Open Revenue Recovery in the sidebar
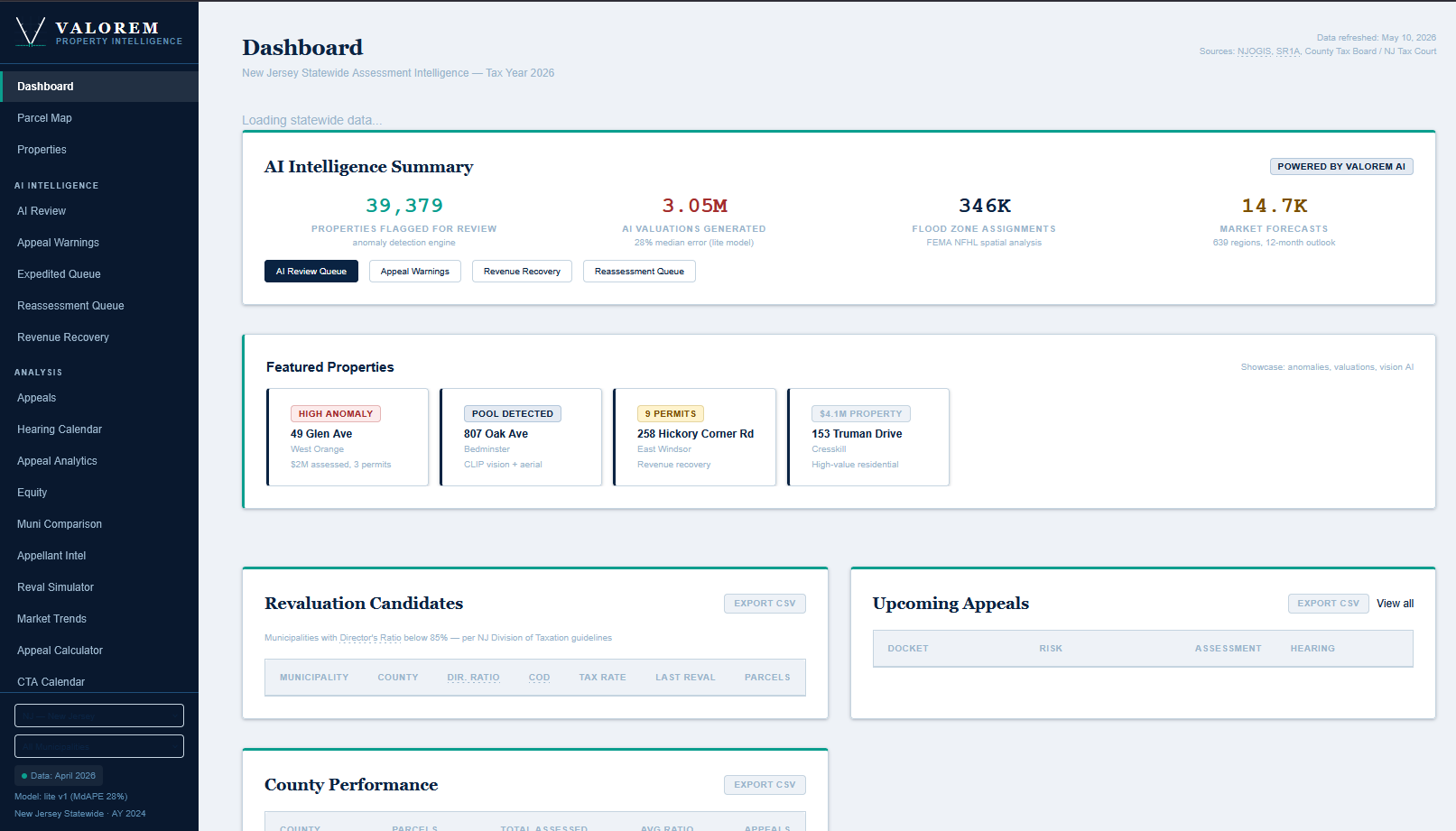 tap(99, 337)
